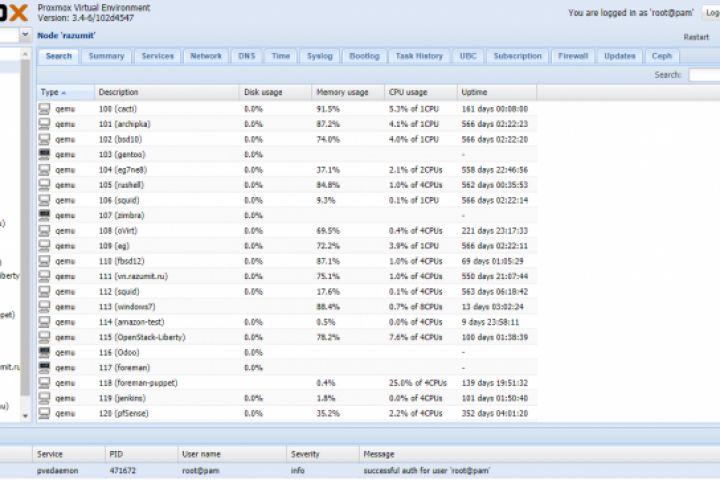Click the Logout button
The image size is (720, 480).
coord(711,13)
